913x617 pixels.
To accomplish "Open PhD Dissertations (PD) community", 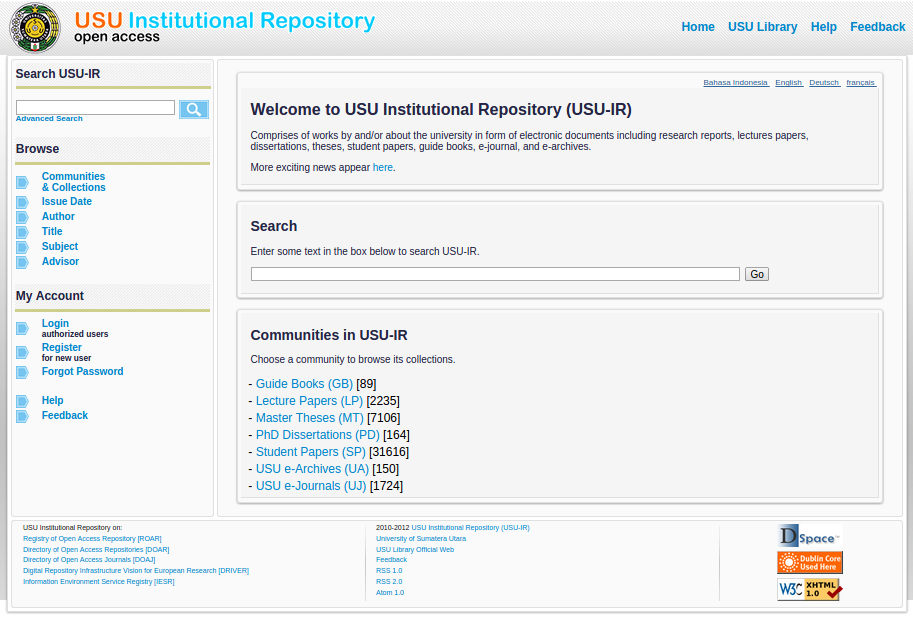I will click(x=317, y=435).
